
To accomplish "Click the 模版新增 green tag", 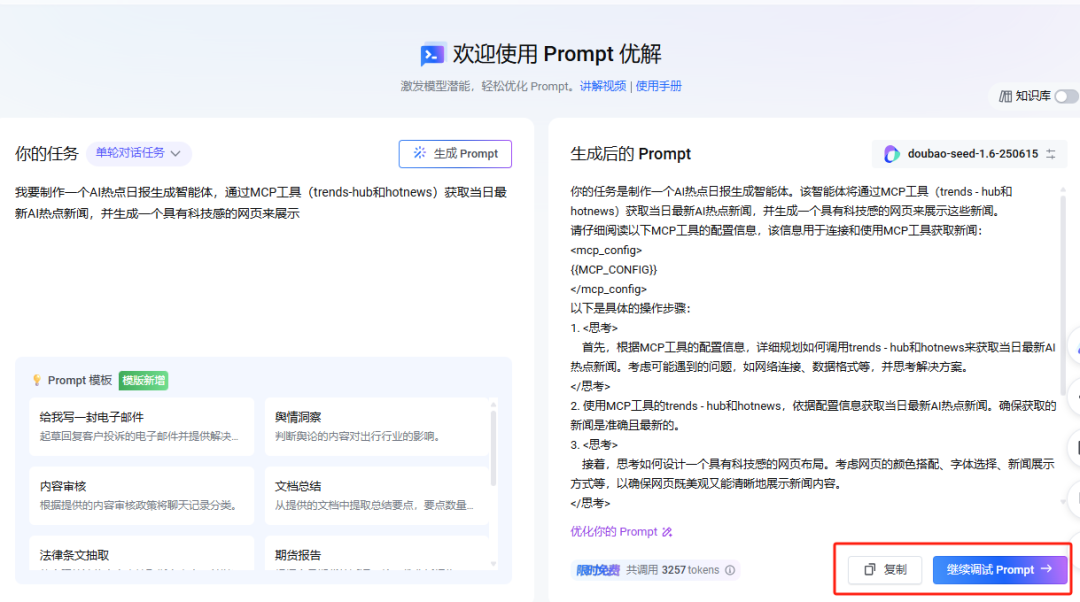I will 143,380.
